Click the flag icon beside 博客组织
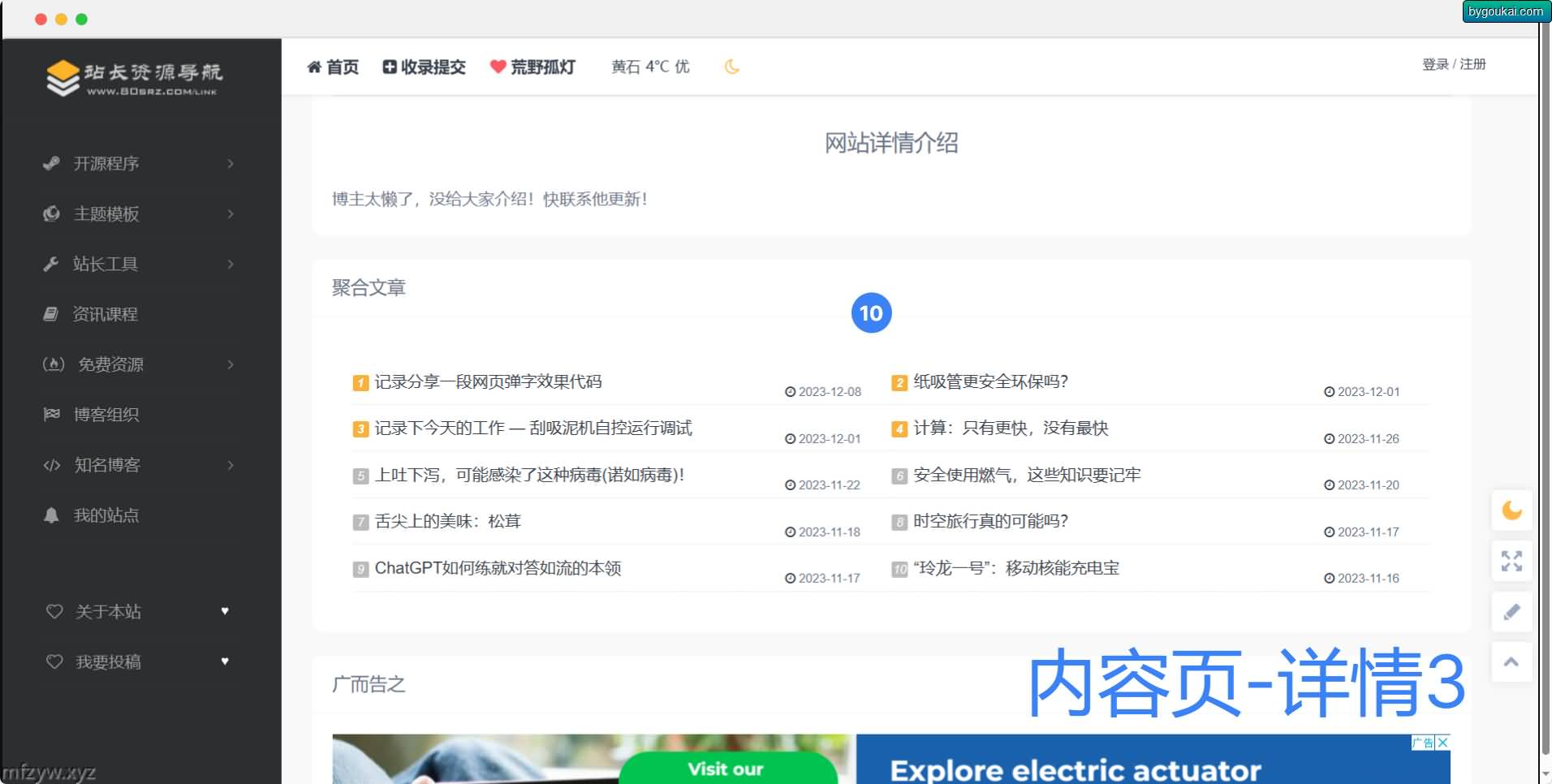The height and width of the screenshot is (784, 1552). click(x=51, y=415)
